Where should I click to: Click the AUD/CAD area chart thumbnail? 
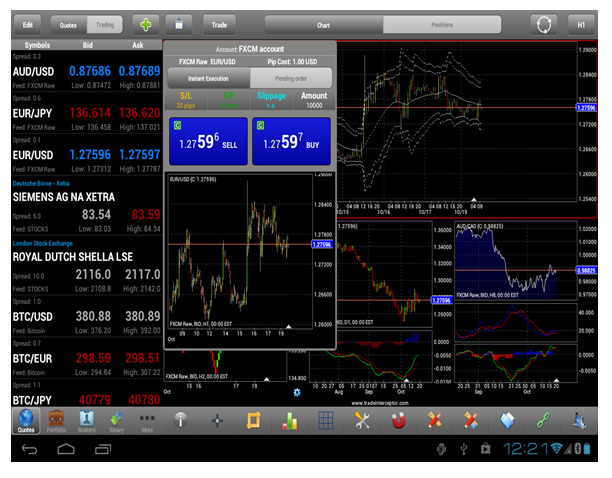[516, 261]
